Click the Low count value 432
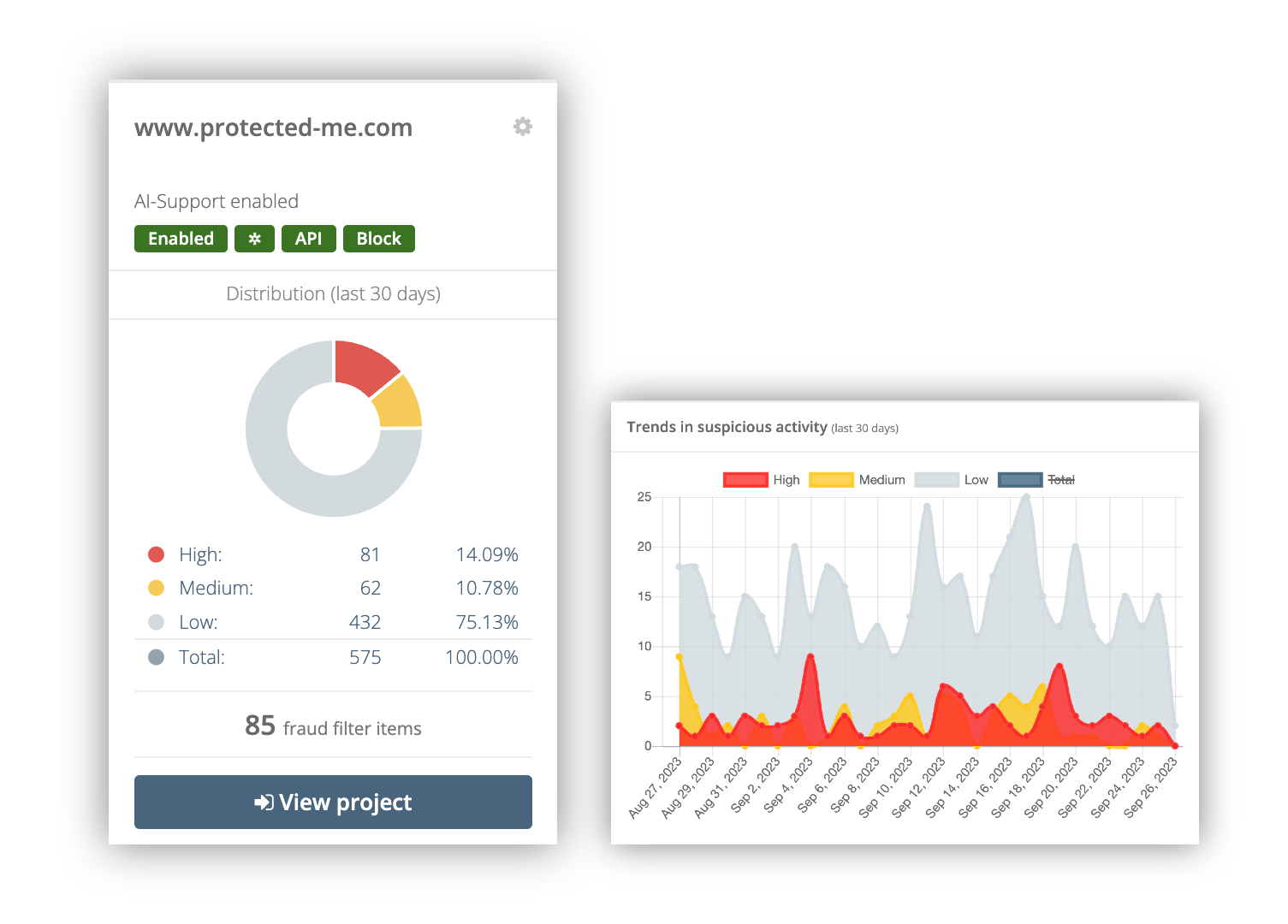1288x924 pixels. 365,622
